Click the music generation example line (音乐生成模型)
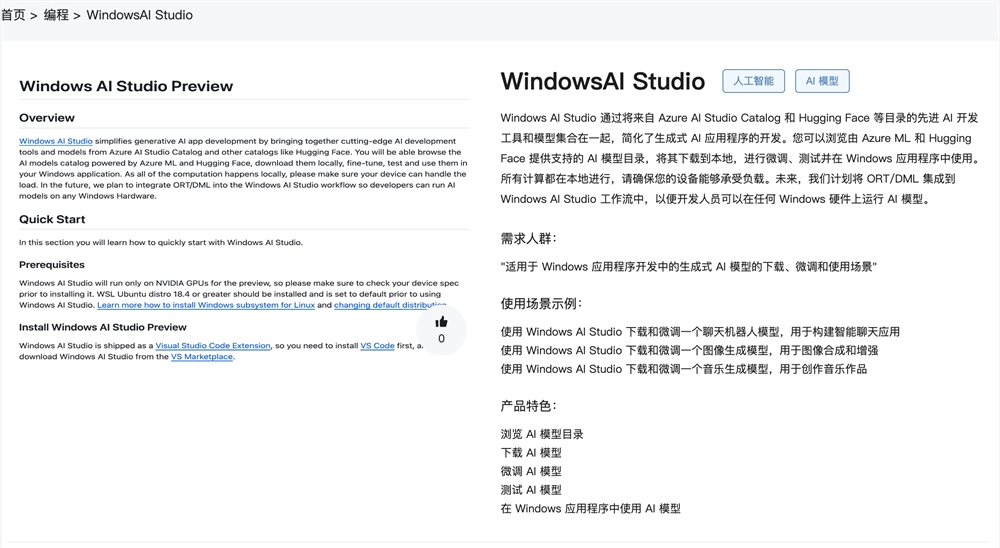 (x=684, y=369)
